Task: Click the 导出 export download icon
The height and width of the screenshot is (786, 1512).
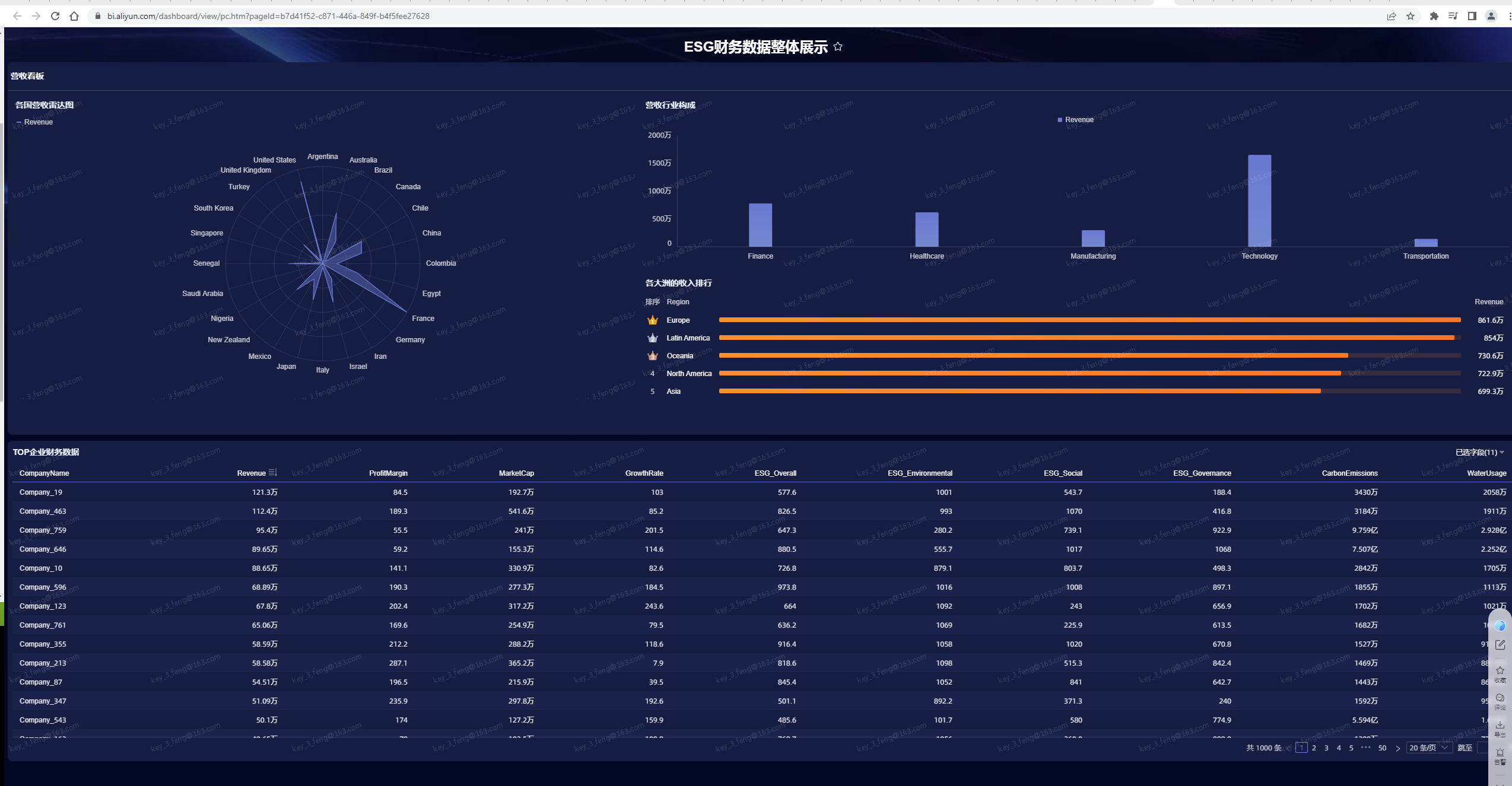Action: point(1500,728)
